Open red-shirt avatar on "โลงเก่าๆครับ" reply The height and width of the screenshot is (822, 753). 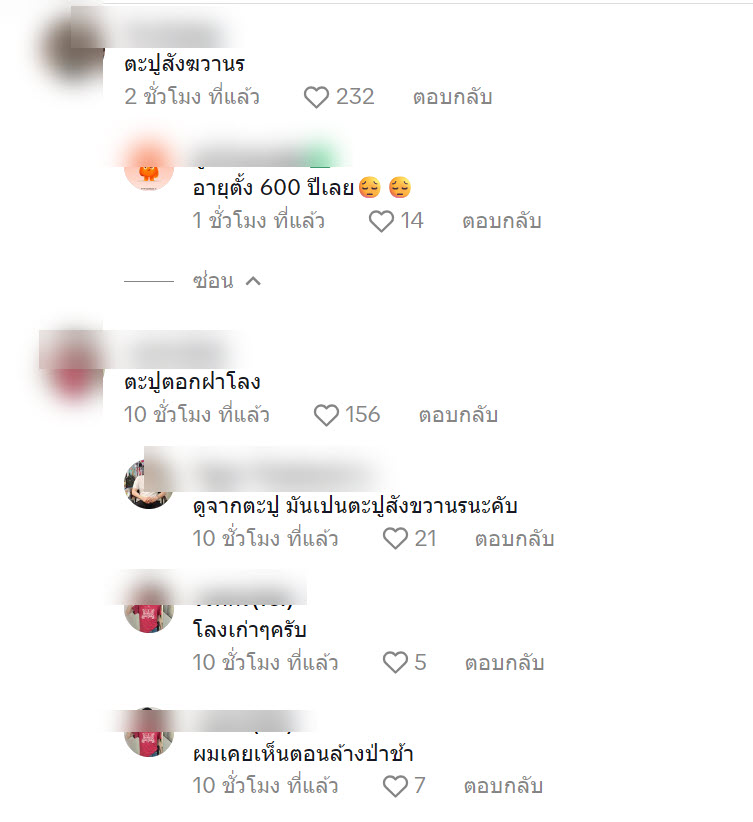click(x=149, y=608)
